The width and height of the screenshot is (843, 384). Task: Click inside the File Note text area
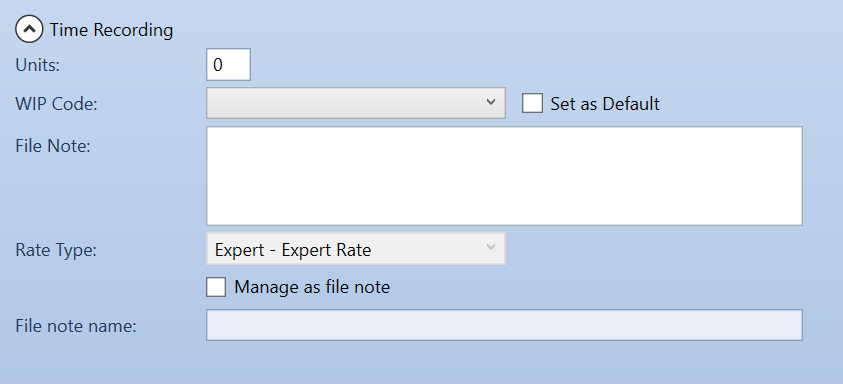(x=504, y=176)
